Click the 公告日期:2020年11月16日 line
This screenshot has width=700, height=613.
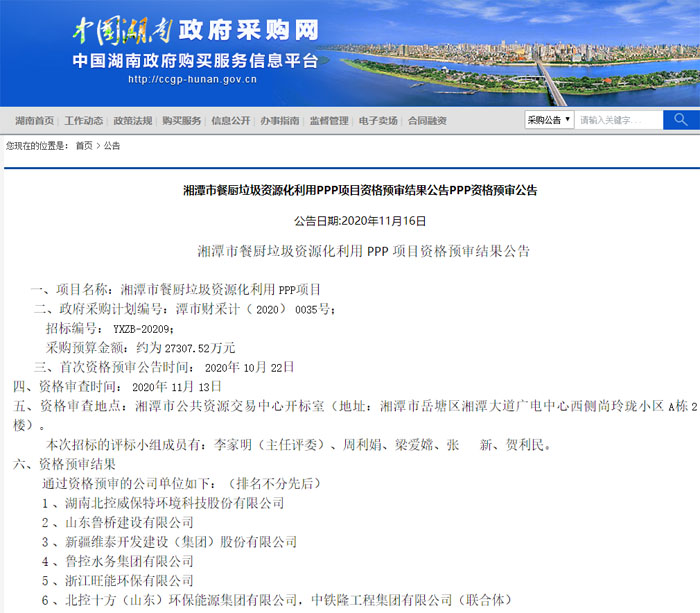tap(360, 221)
